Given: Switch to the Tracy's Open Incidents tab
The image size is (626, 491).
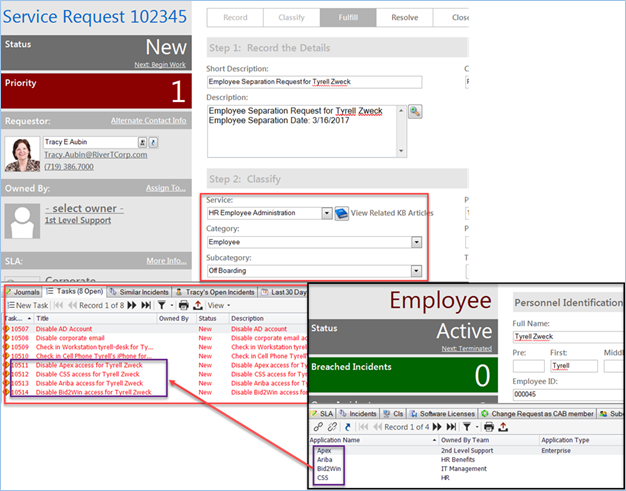Looking at the screenshot, I should (x=215, y=292).
